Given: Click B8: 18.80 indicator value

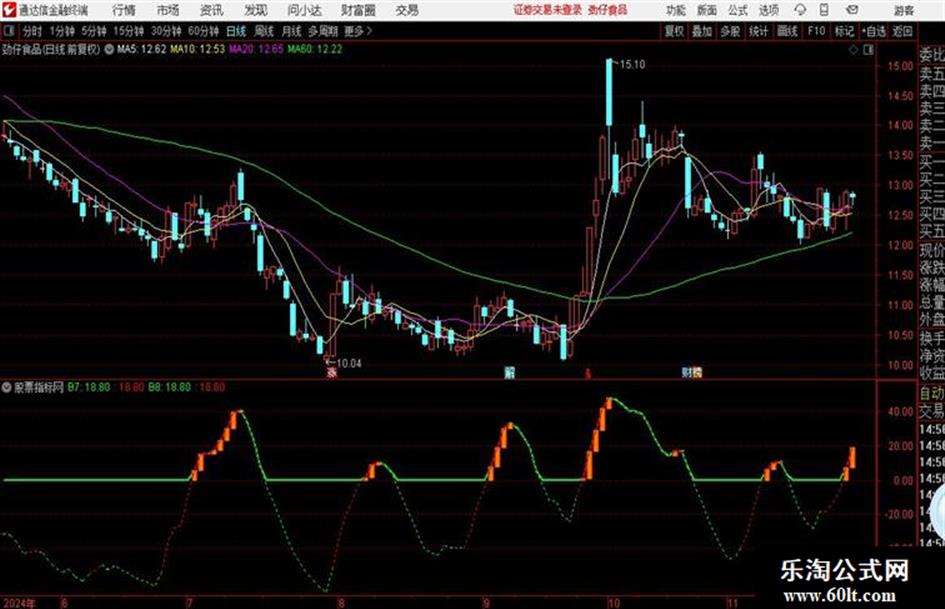Looking at the screenshot, I should coord(169,387).
